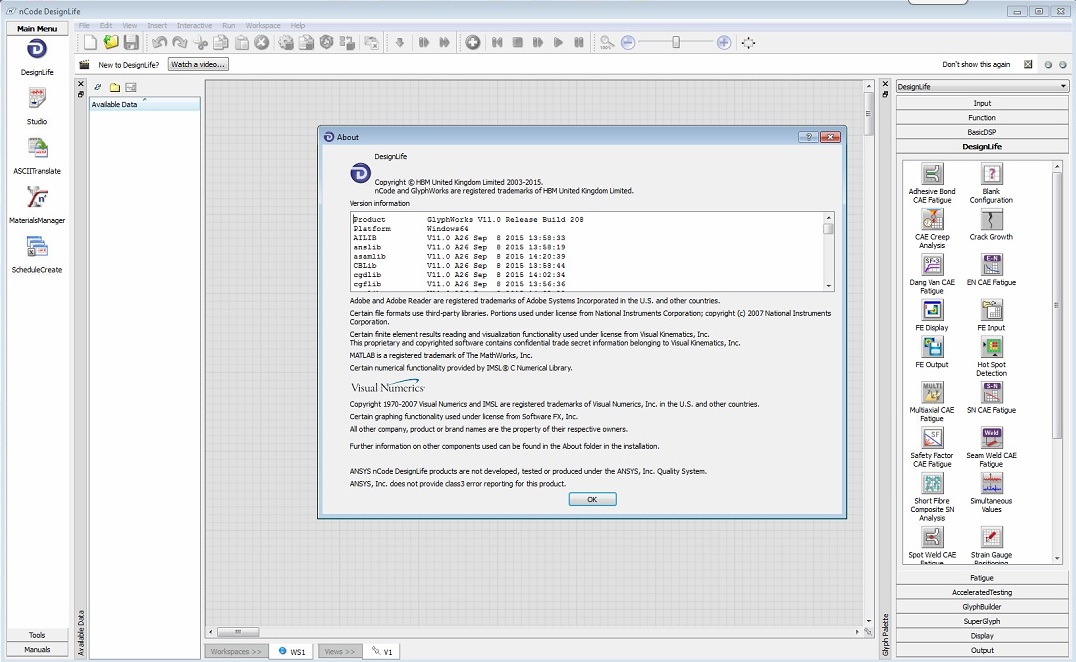Open the DesignLife palette dropdown
The height and width of the screenshot is (662, 1076).
tap(982, 86)
